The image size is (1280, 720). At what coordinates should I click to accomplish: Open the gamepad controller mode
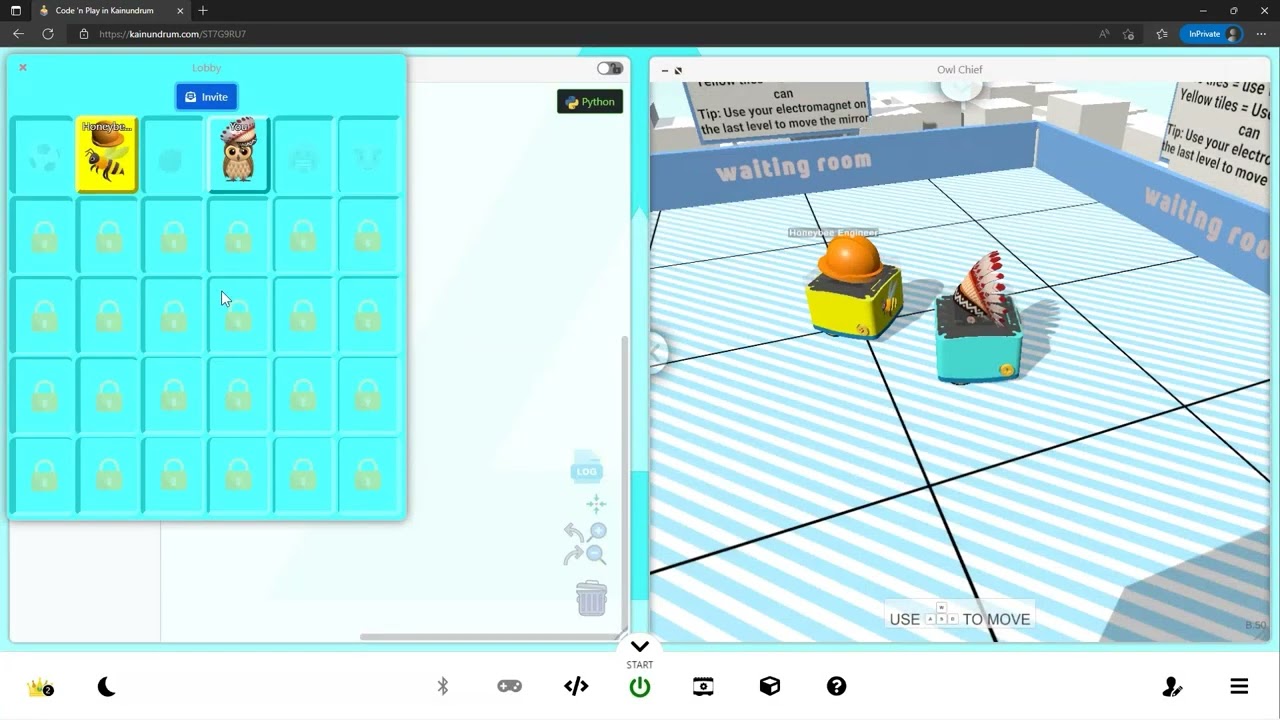(510, 686)
